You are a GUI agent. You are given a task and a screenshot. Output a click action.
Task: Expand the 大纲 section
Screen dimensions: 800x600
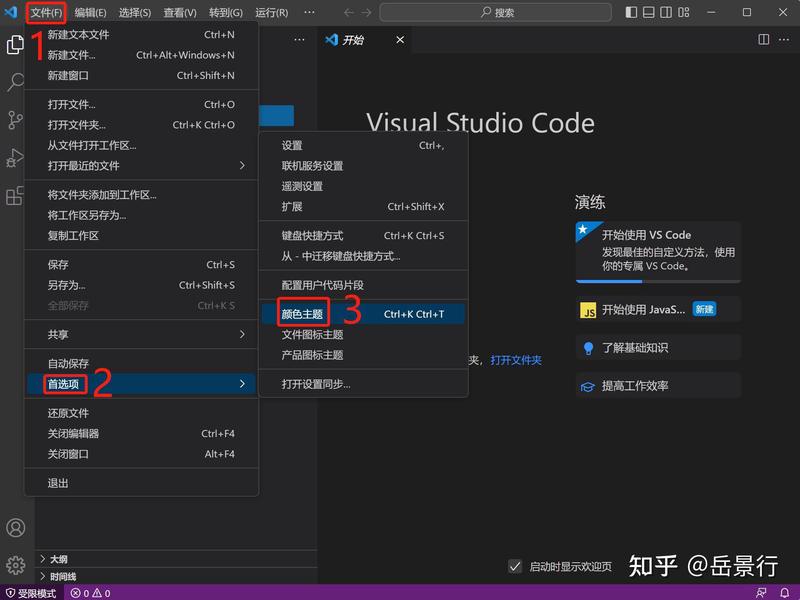point(176,559)
